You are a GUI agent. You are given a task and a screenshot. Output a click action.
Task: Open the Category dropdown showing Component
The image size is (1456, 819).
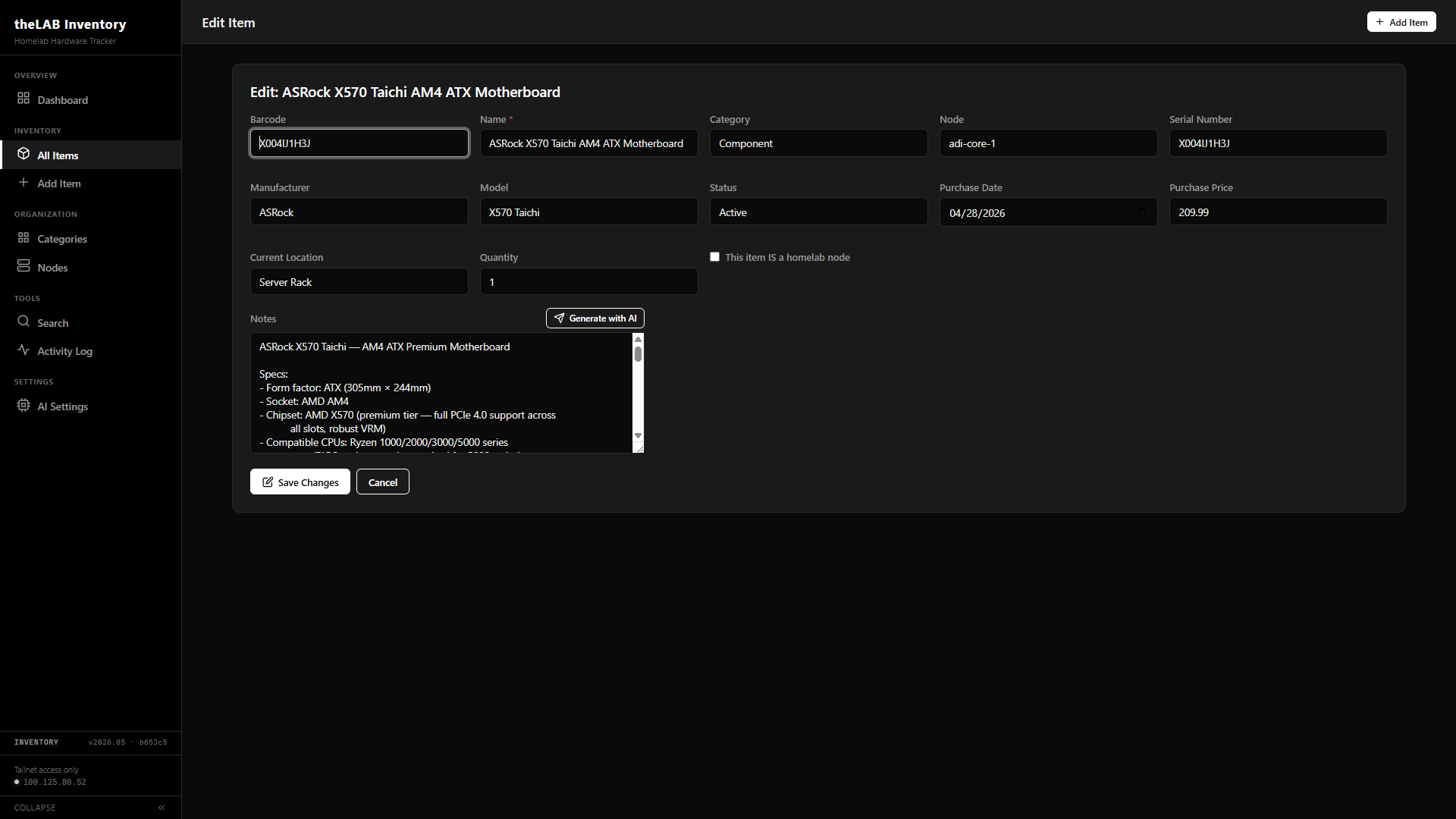pos(818,143)
